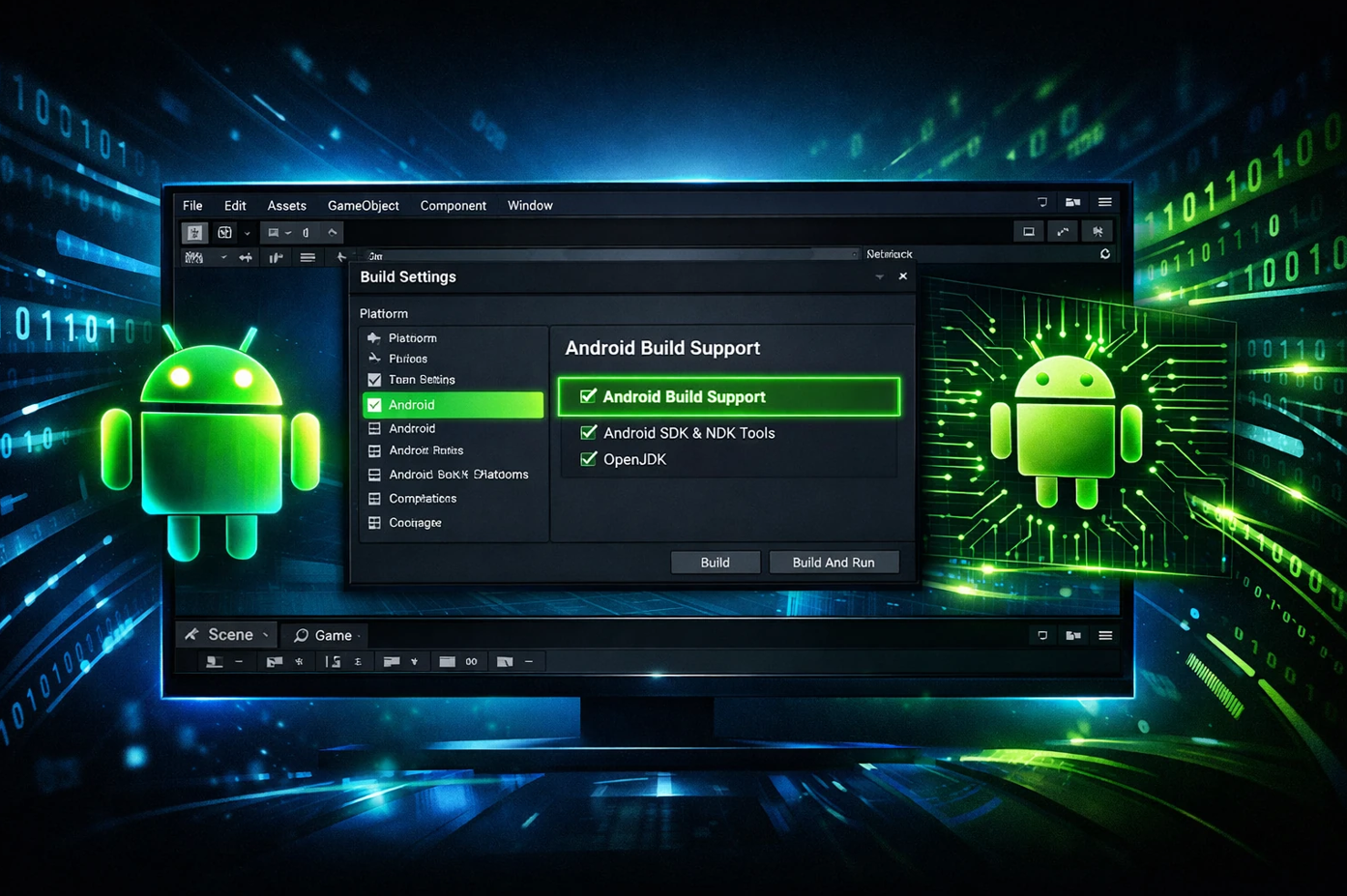The image size is (1347, 896).
Task: Click the folder icon in the bottom Scene toolbar
Action: (392, 662)
